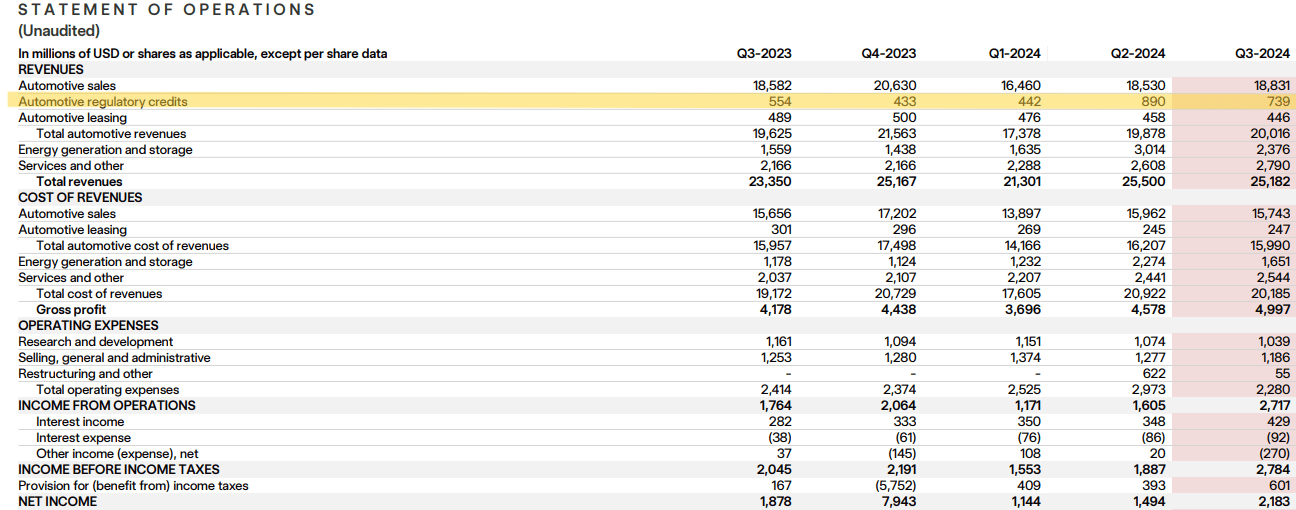Viewport: 1296px width, 510px height.
Task: Select Q3-2024 total revenues value 25,182
Action: pyautogui.click(x=1270, y=182)
